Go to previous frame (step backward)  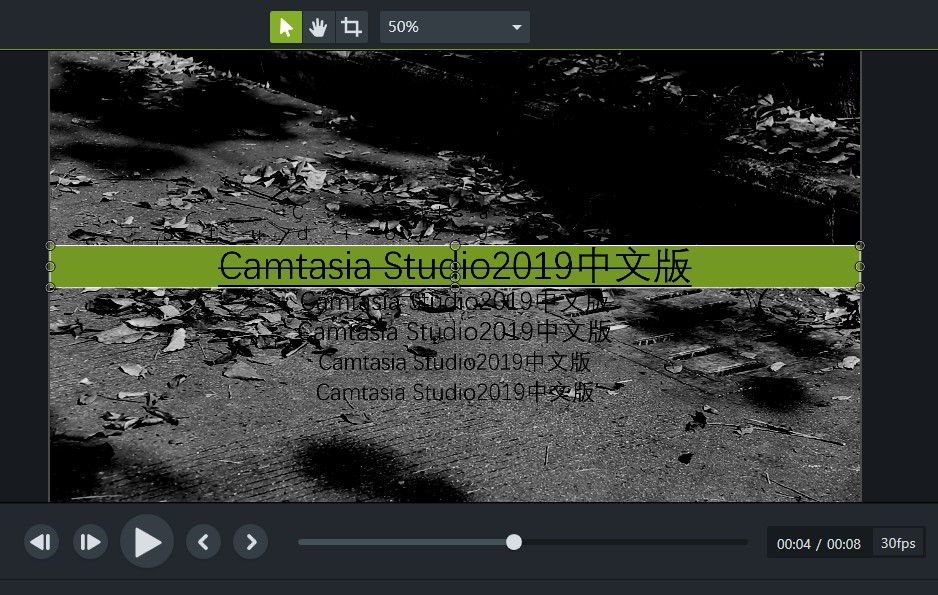click(x=41, y=542)
